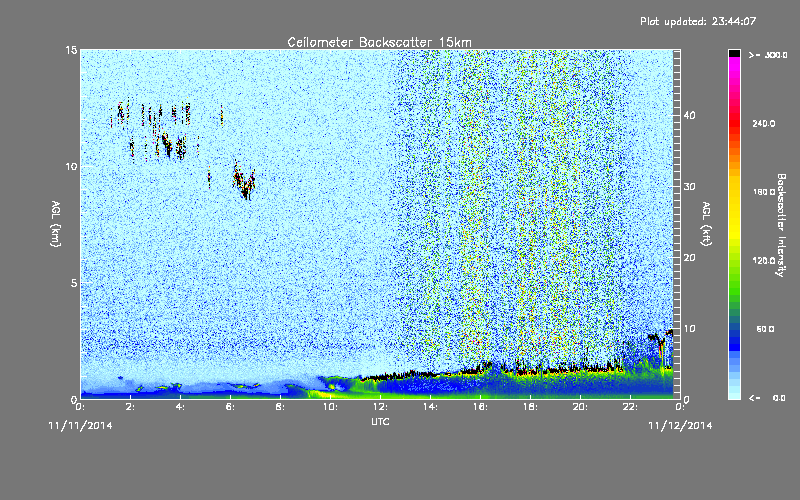
Task: Click the "AGL (km)" left axis label
Action: [56, 223]
